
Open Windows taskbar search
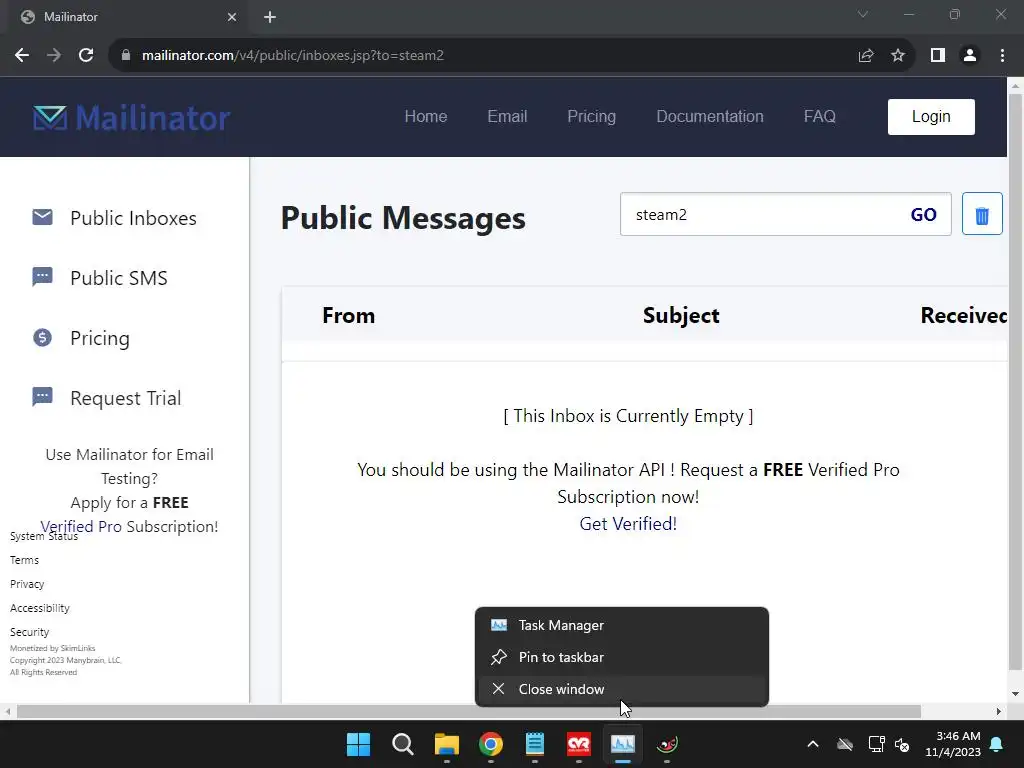[x=402, y=744]
